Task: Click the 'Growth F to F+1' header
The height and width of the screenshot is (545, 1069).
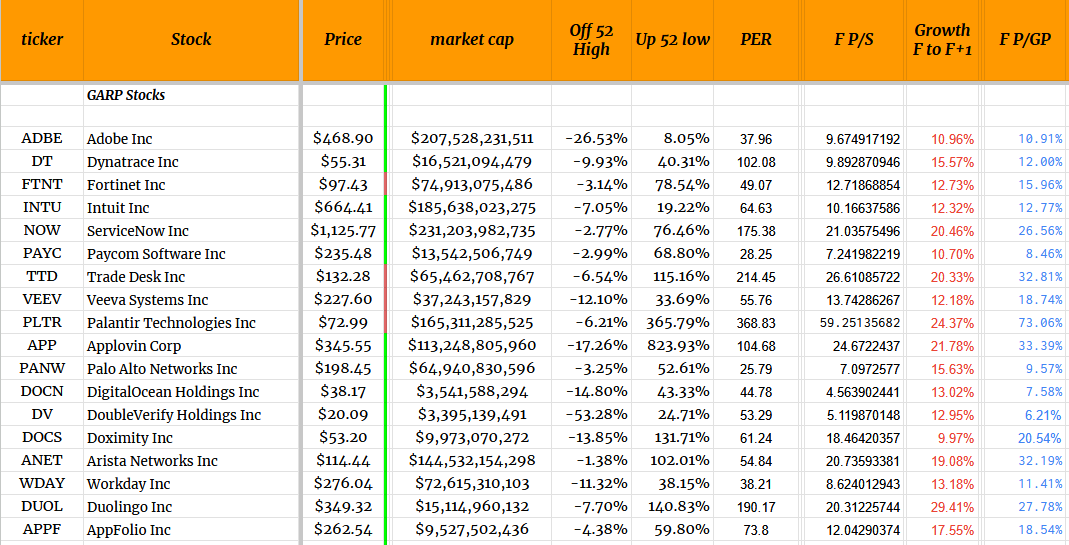Action: click(x=942, y=40)
